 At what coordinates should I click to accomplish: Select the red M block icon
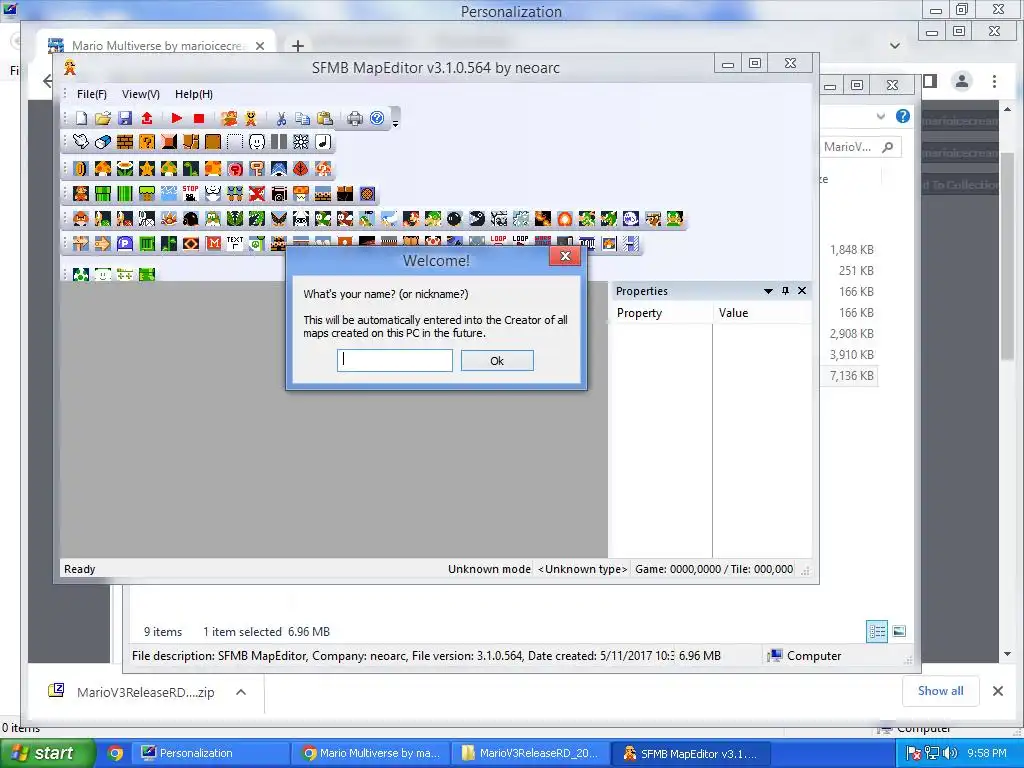pos(213,244)
